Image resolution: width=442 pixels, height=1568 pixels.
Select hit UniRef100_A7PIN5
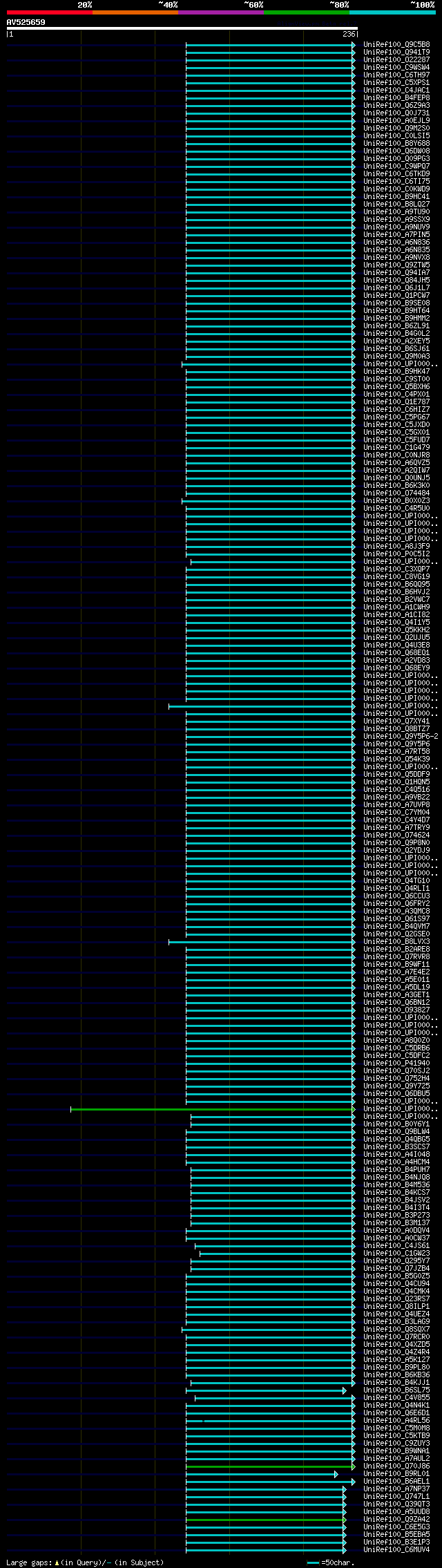click(396, 235)
